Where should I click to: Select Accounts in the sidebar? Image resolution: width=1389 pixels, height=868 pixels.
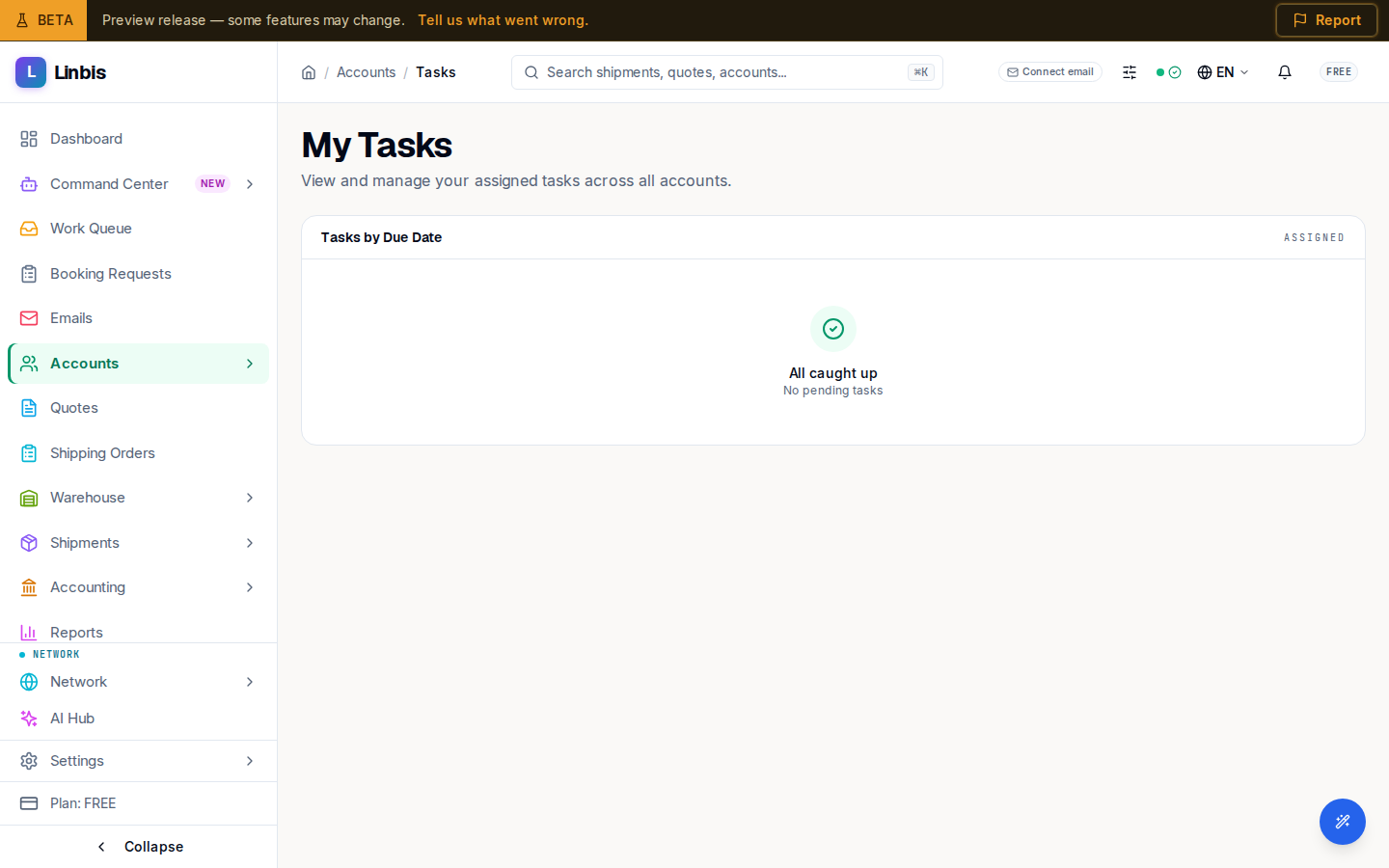tap(139, 364)
